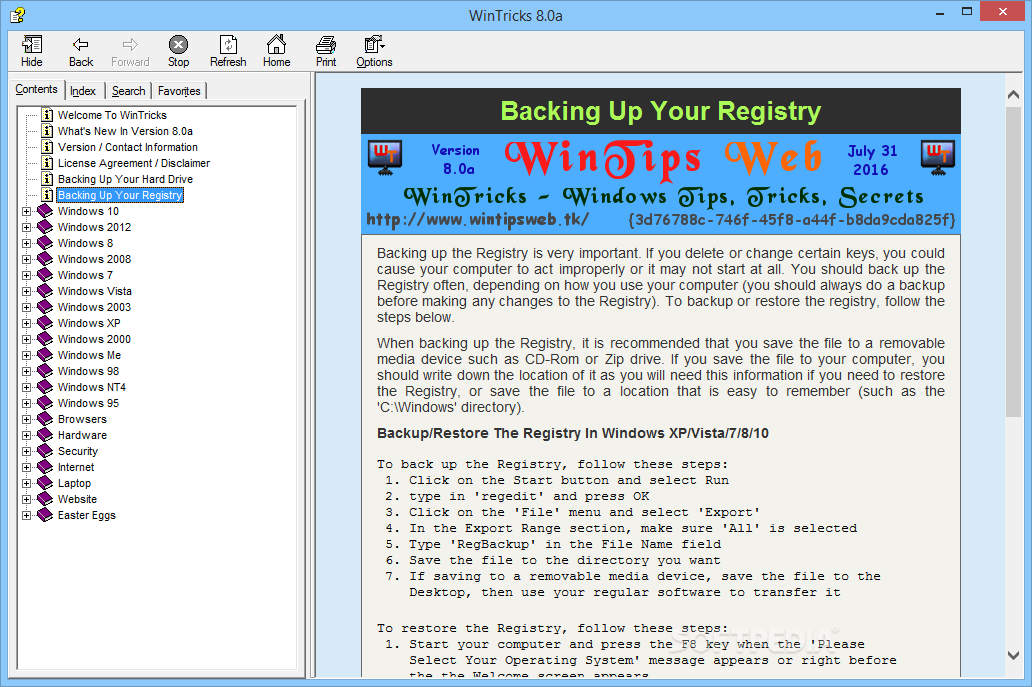
Task: Click the left WT monitor logo in banner
Action: pos(385,158)
